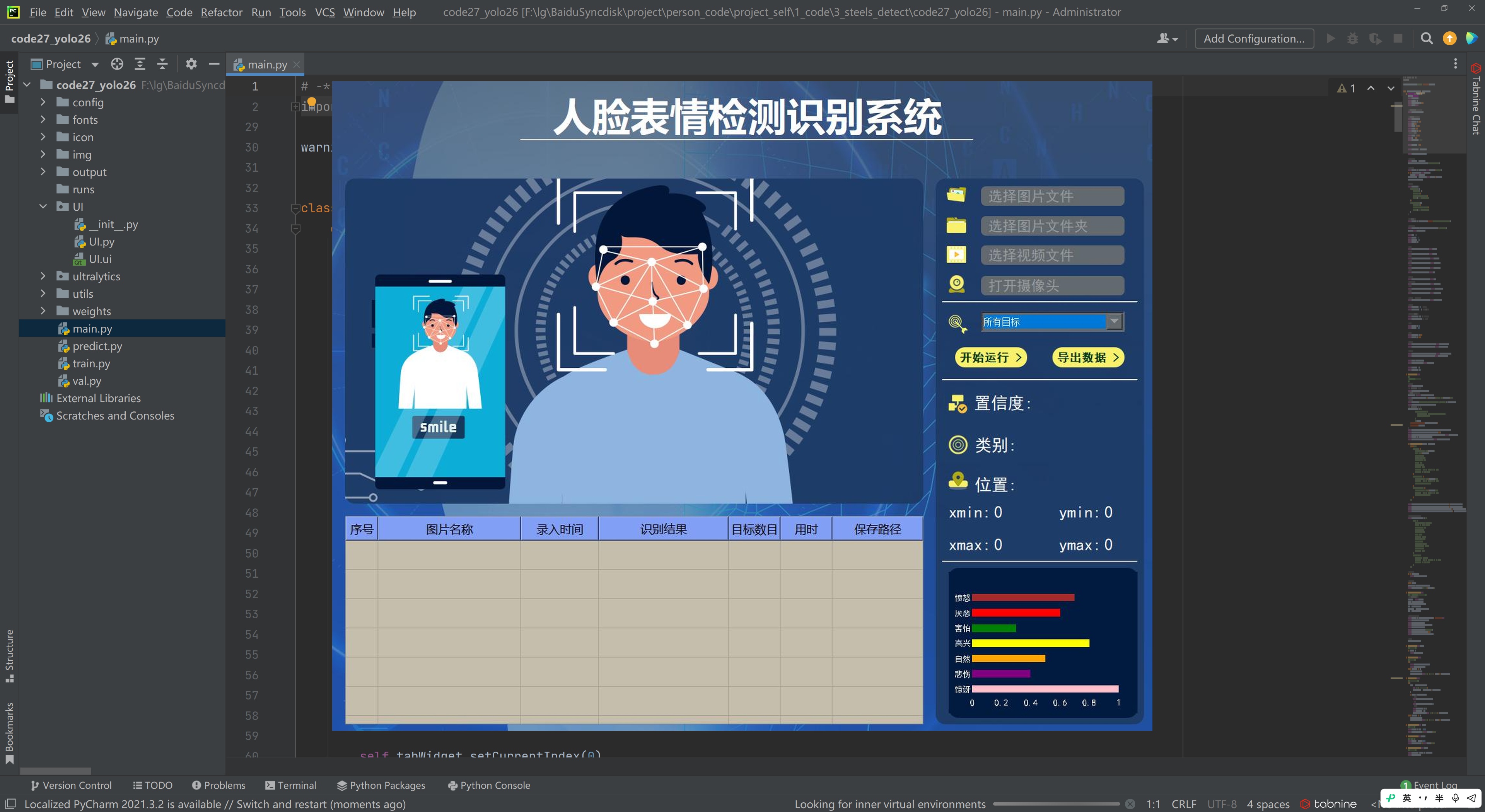The width and height of the screenshot is (1485, 812).
Task: Click the video icon beside 选择视频文件
Action: tap(956, 254)
